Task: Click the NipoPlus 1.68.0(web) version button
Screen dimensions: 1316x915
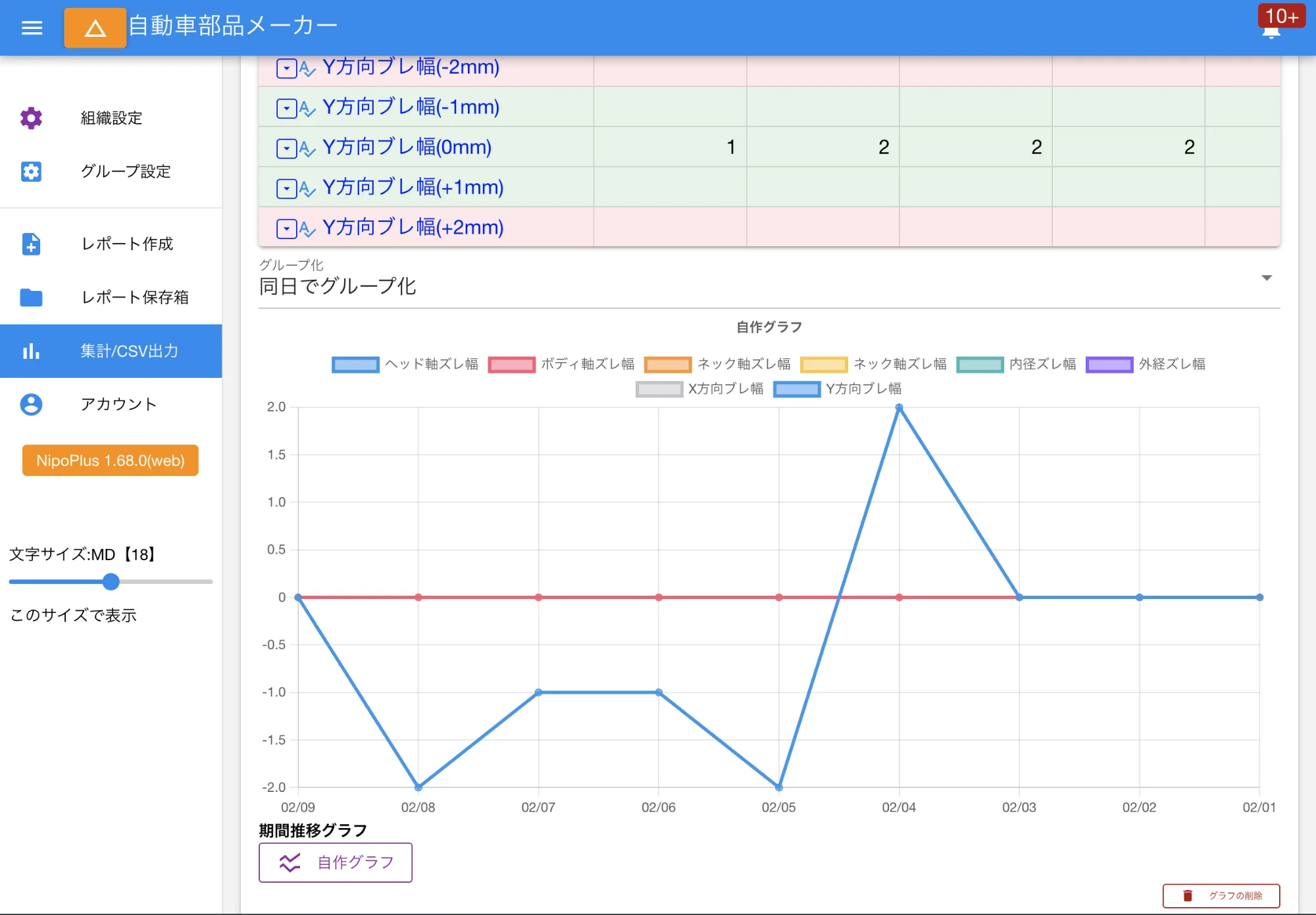Action: (x=110, y=460)
